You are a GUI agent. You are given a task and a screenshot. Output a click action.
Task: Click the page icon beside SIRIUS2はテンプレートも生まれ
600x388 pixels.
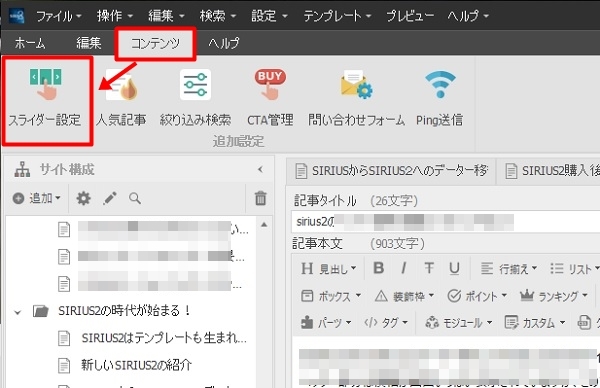tap(64, 338)
